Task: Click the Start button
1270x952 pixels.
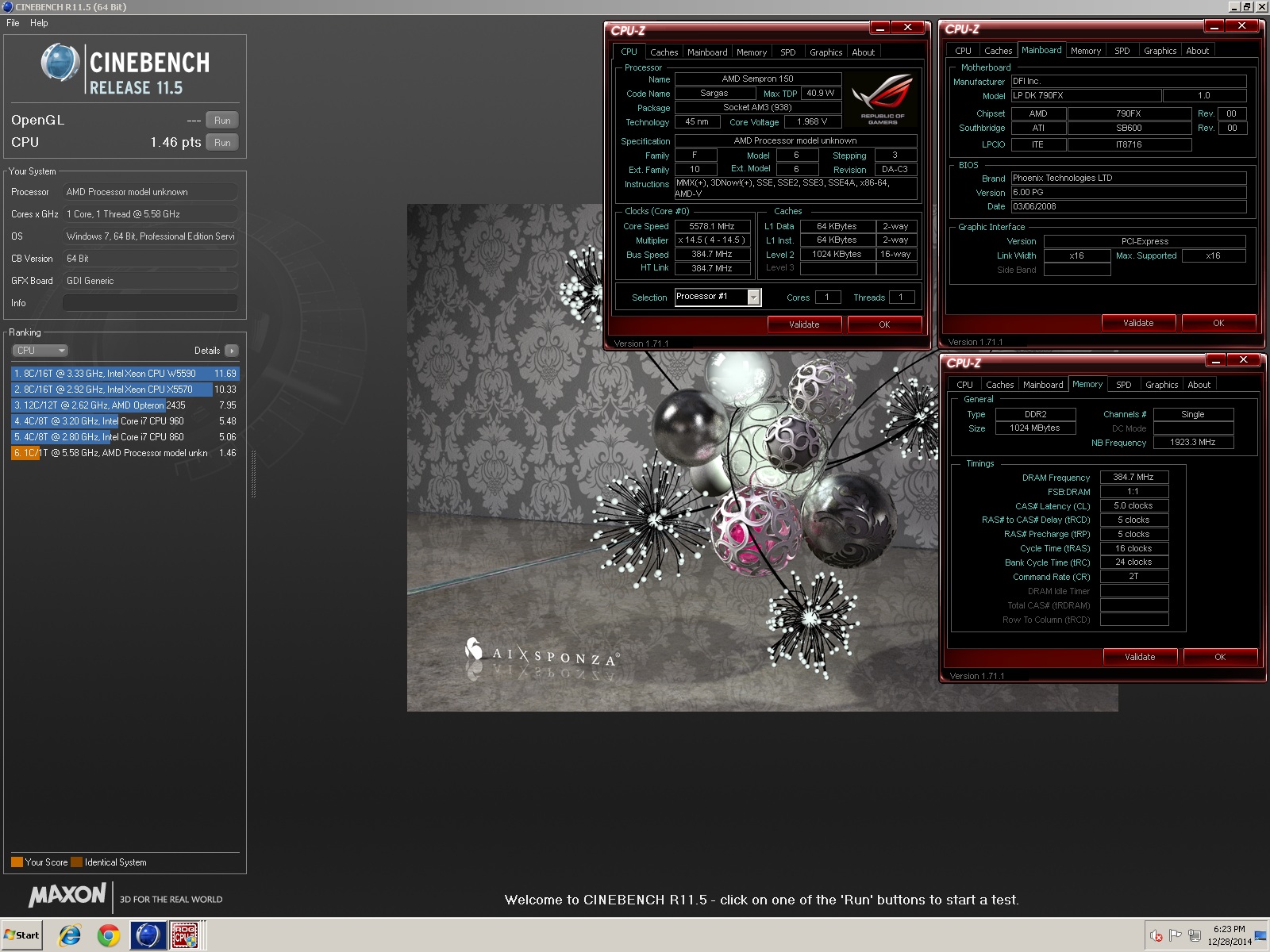Action: tap(22, 935)
